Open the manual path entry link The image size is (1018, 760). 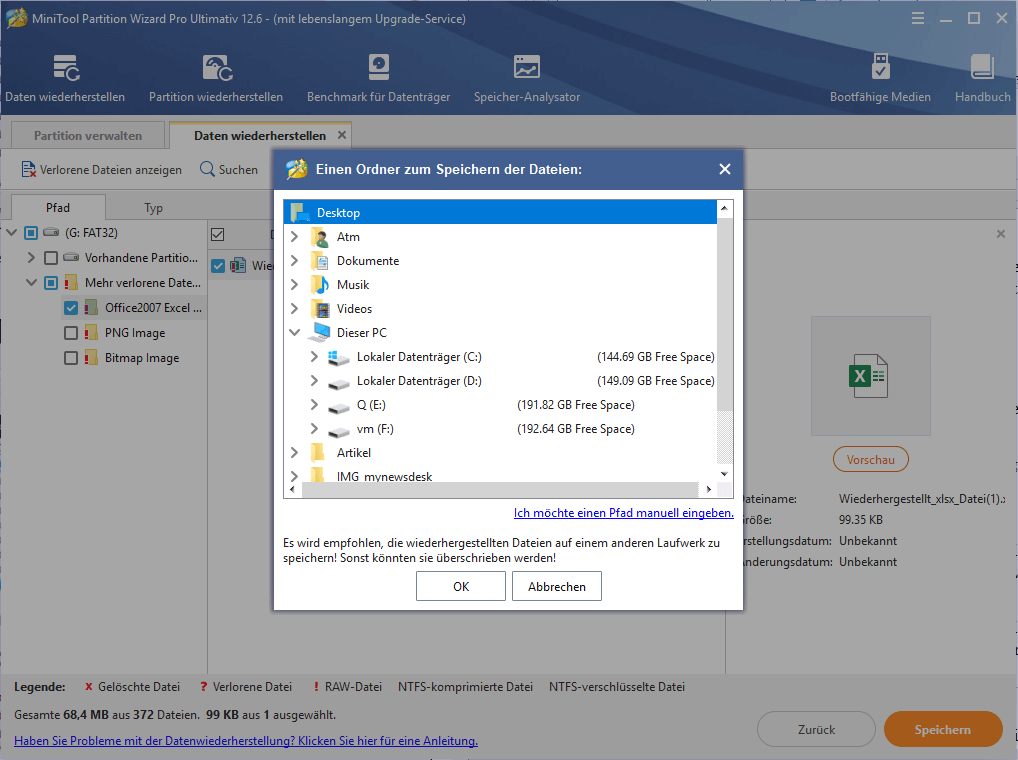click(624, 513)
